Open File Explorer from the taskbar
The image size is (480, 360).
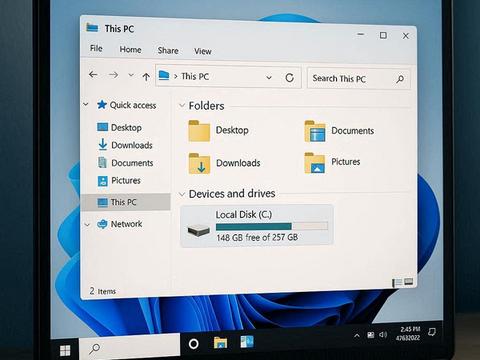220,343
